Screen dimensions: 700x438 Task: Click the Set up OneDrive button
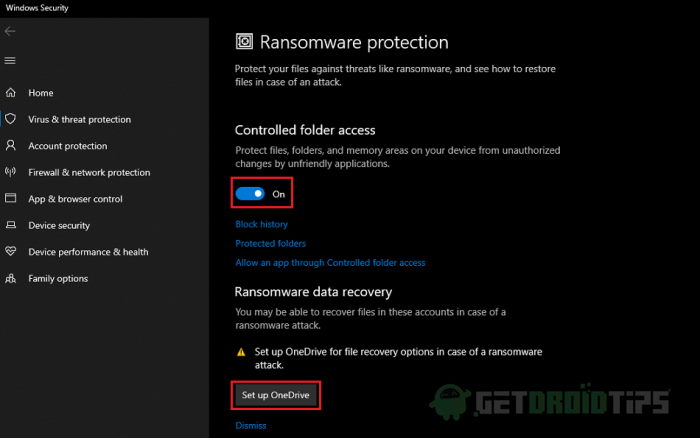tap(275, 395)
